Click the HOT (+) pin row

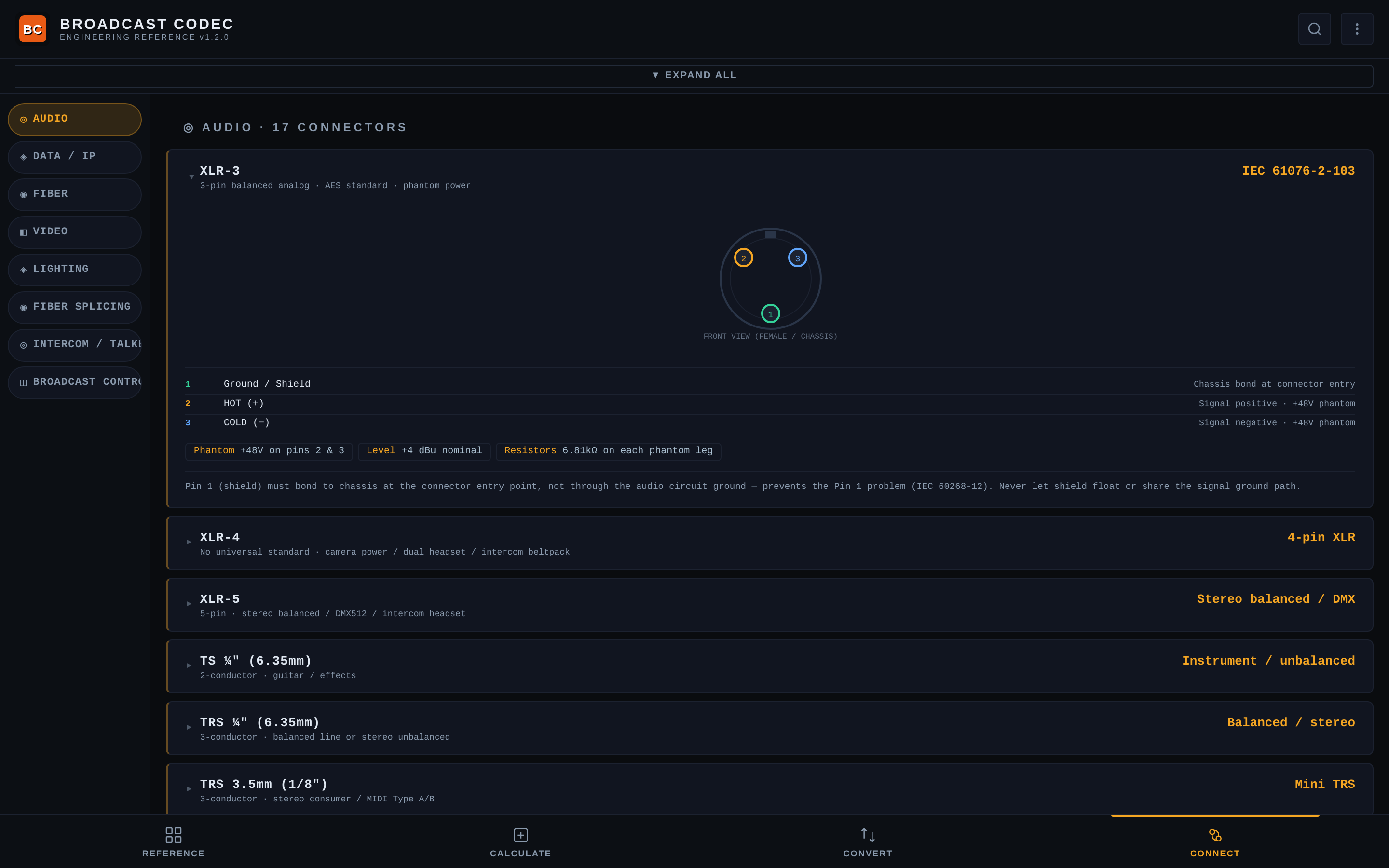click(x=770, y=404)
